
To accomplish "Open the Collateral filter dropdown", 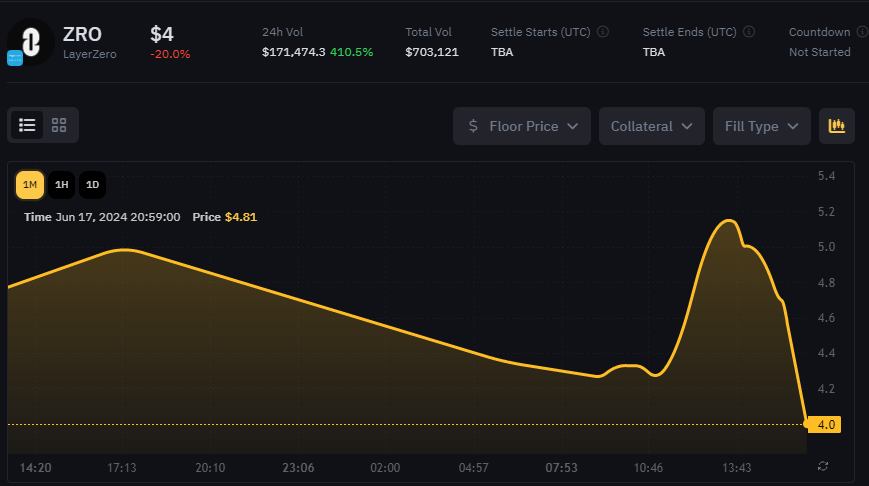I will click(x=652, y=126).
